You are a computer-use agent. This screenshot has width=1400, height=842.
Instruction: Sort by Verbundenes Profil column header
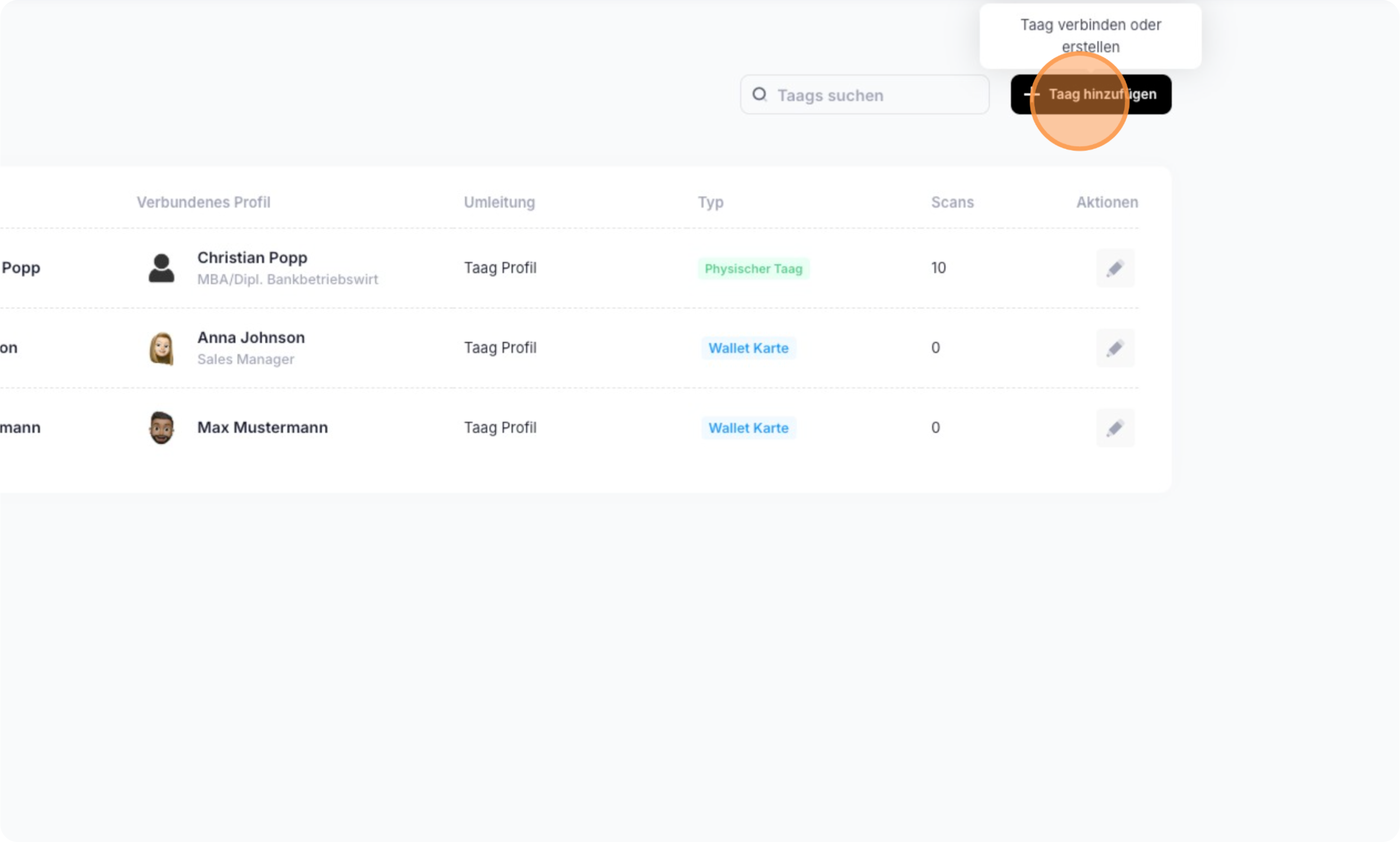[203, 202]
